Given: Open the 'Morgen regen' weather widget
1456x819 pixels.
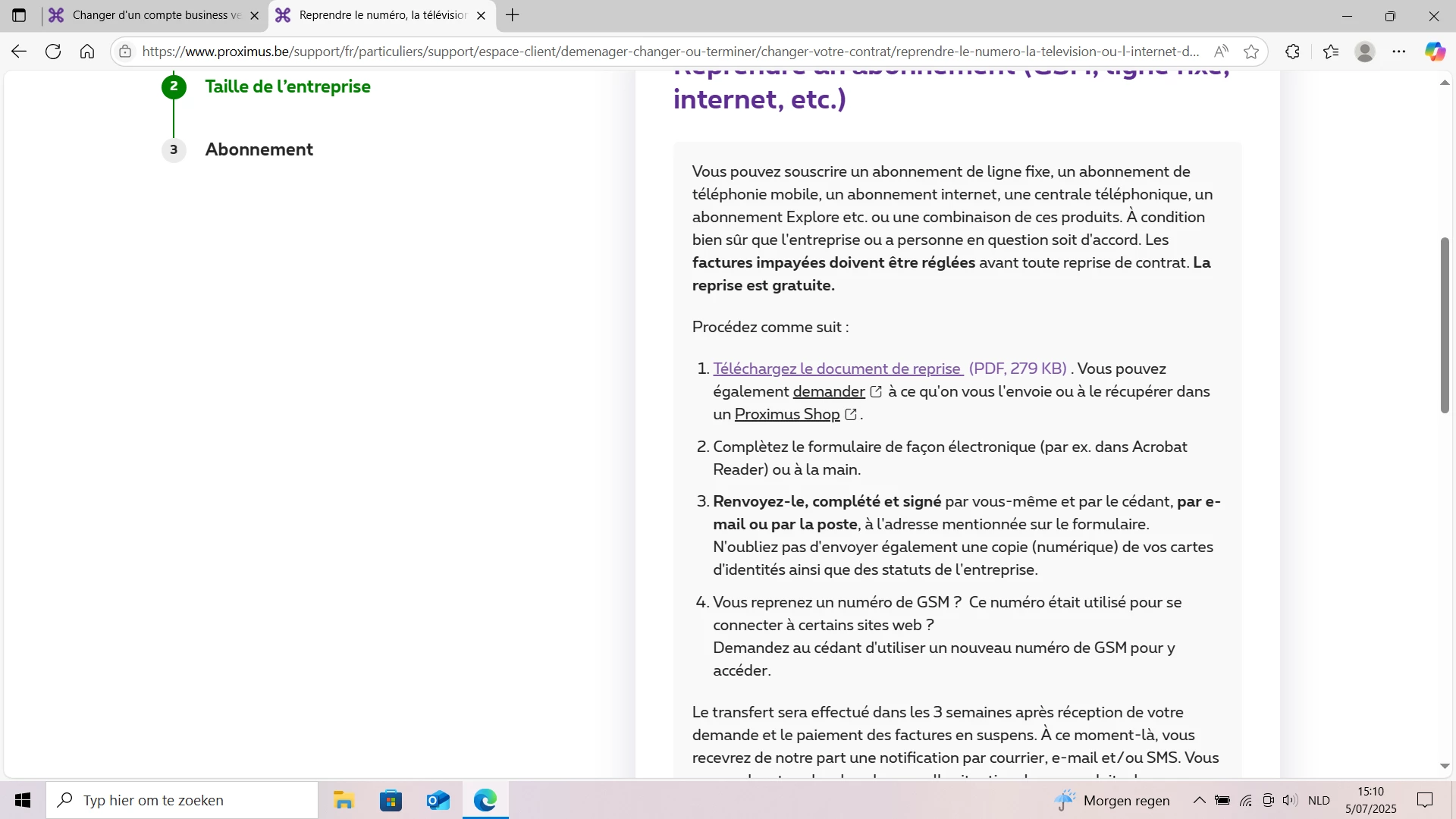Looking at the screenshot, I should [x=1112, y=800].
